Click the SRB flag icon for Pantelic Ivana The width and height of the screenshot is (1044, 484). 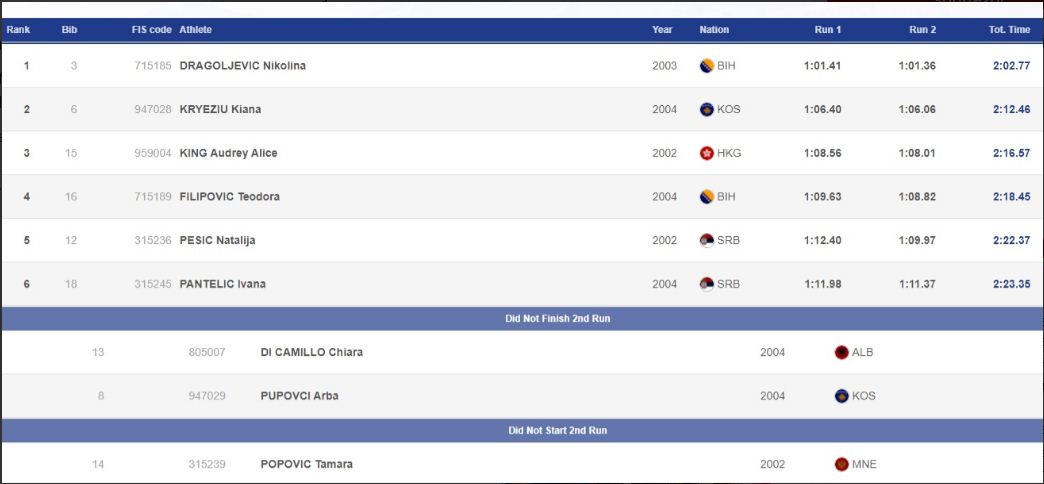[x=706, y=284]
